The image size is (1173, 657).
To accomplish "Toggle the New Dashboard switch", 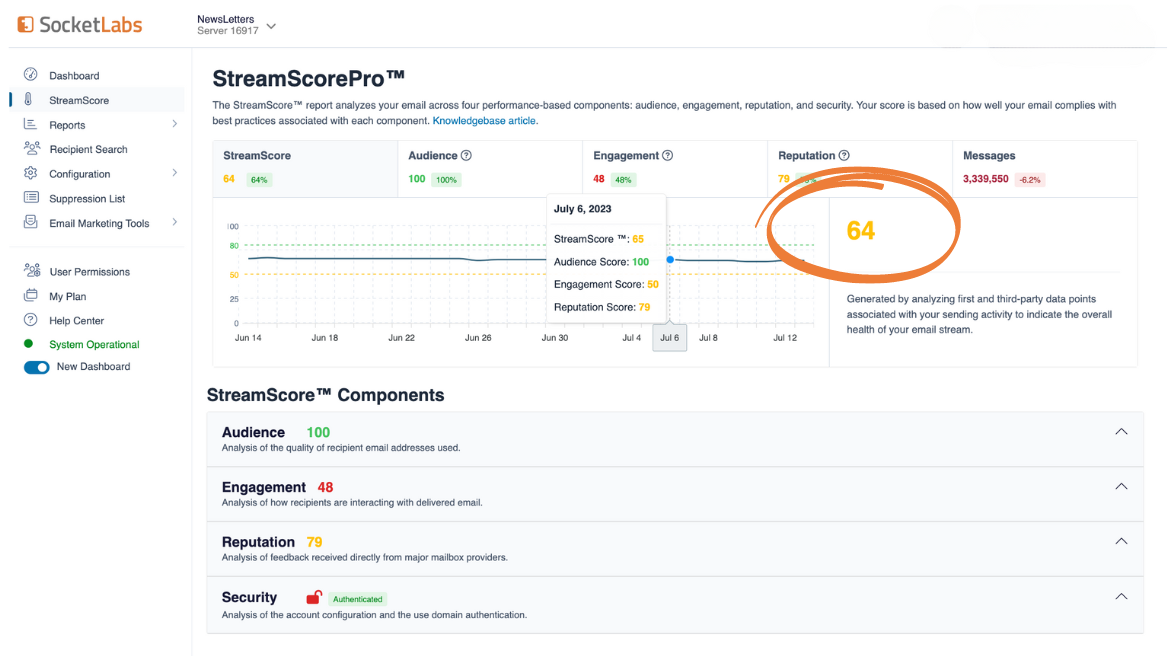I will coord(37,367).
